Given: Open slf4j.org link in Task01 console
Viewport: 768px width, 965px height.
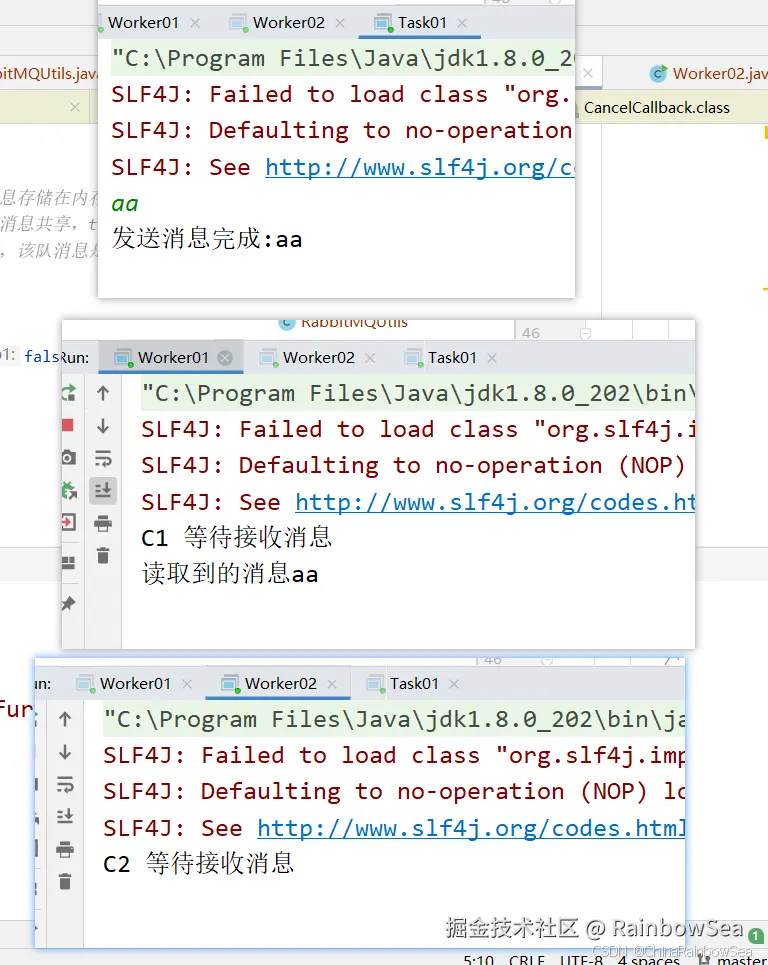Looking at the screenshot, I should click(420, 167).
